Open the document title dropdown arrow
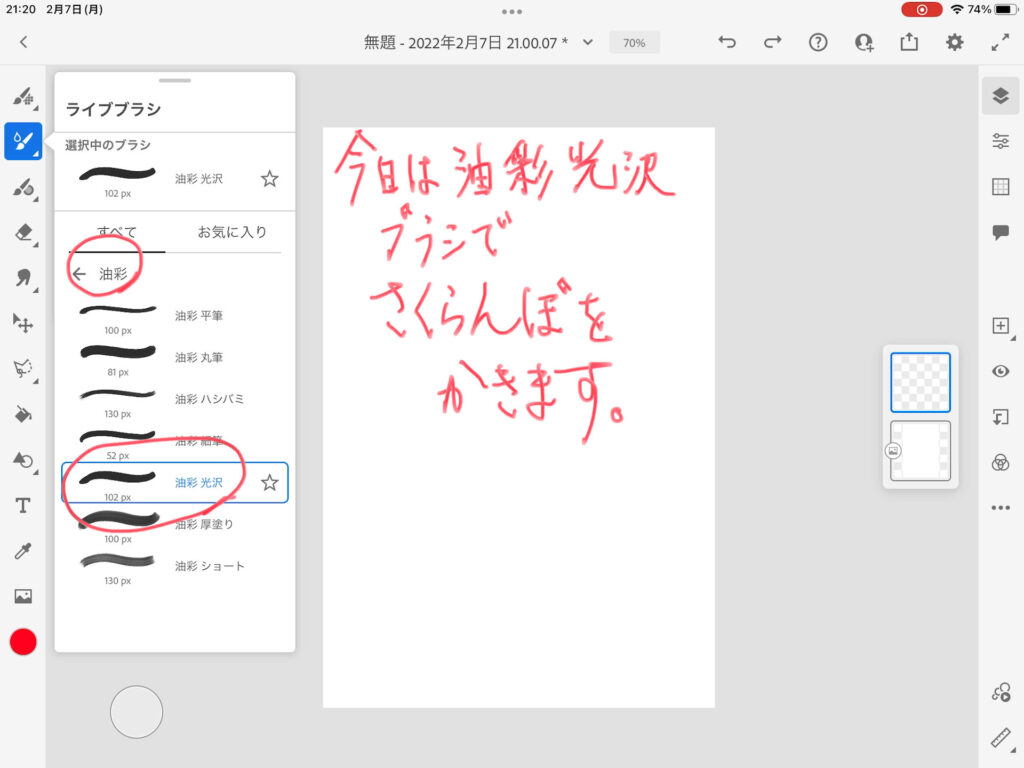 [x=588, y=42]
